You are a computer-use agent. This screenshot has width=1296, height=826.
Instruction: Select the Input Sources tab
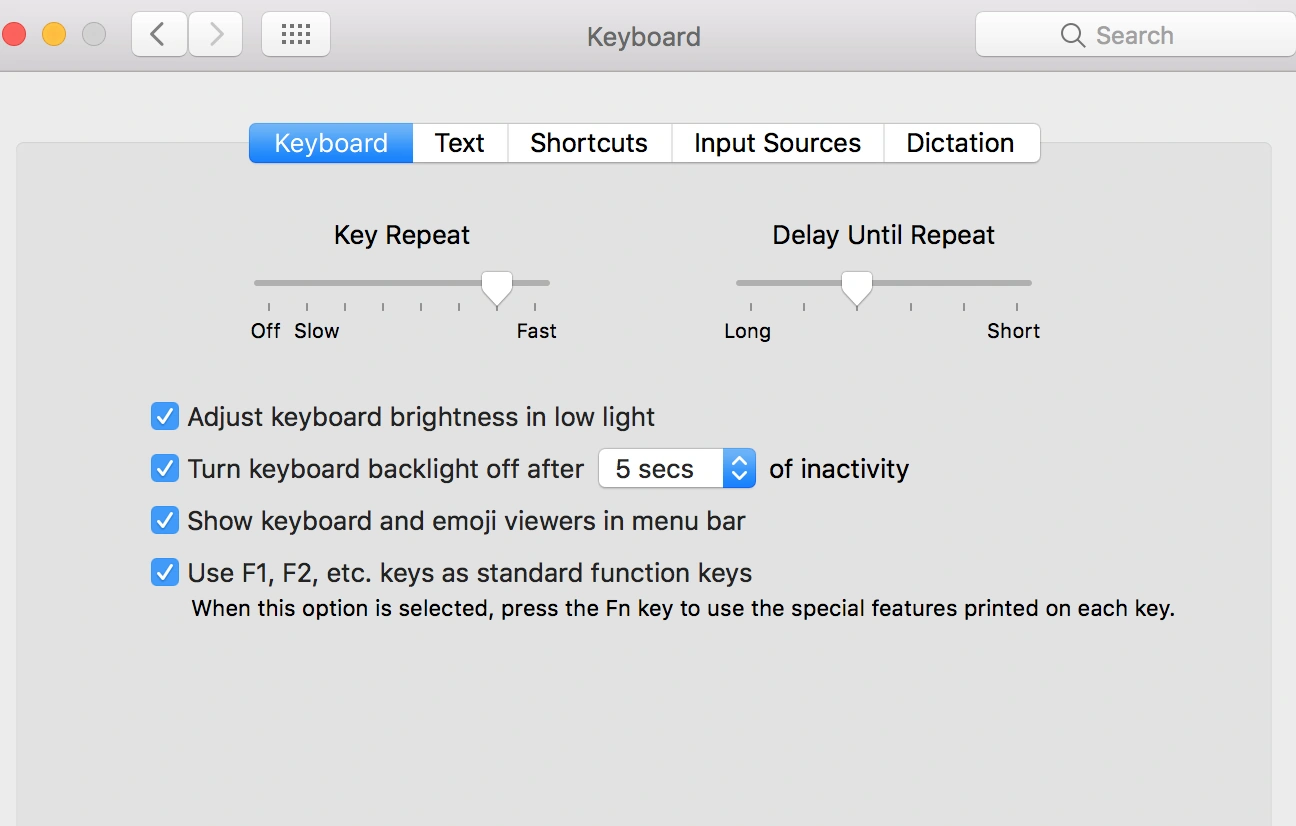coord(777,143)
